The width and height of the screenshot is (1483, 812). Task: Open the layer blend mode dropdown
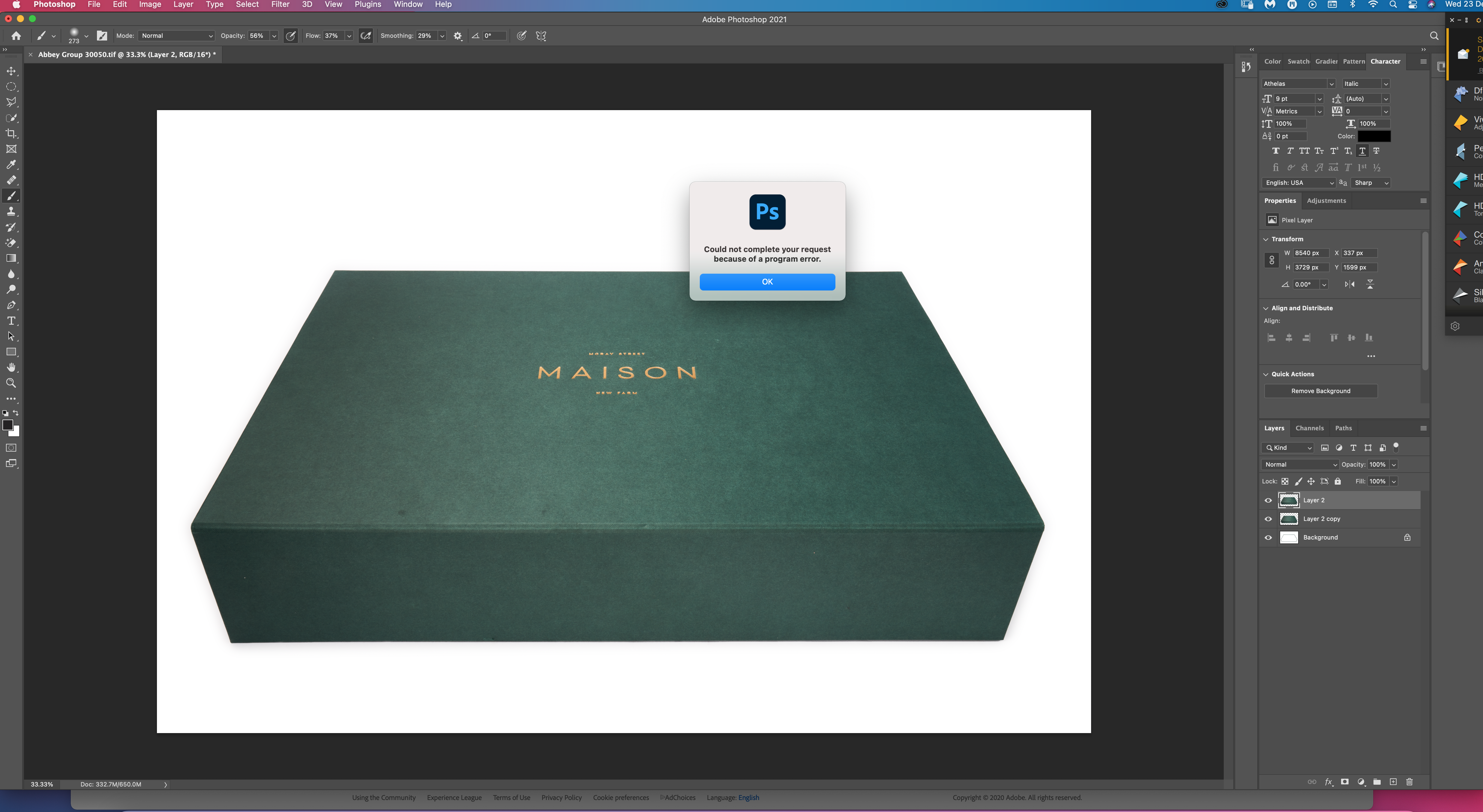pyautogui.click(x=1299, y=464)
